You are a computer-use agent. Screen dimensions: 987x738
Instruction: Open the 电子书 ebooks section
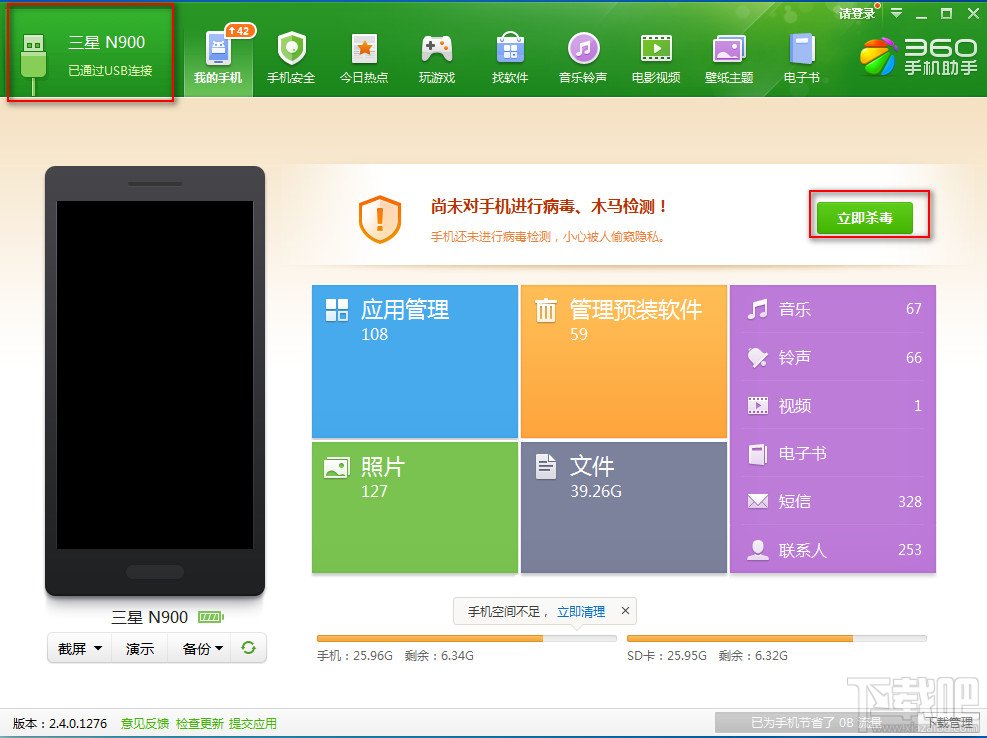(x=800, y=55)
